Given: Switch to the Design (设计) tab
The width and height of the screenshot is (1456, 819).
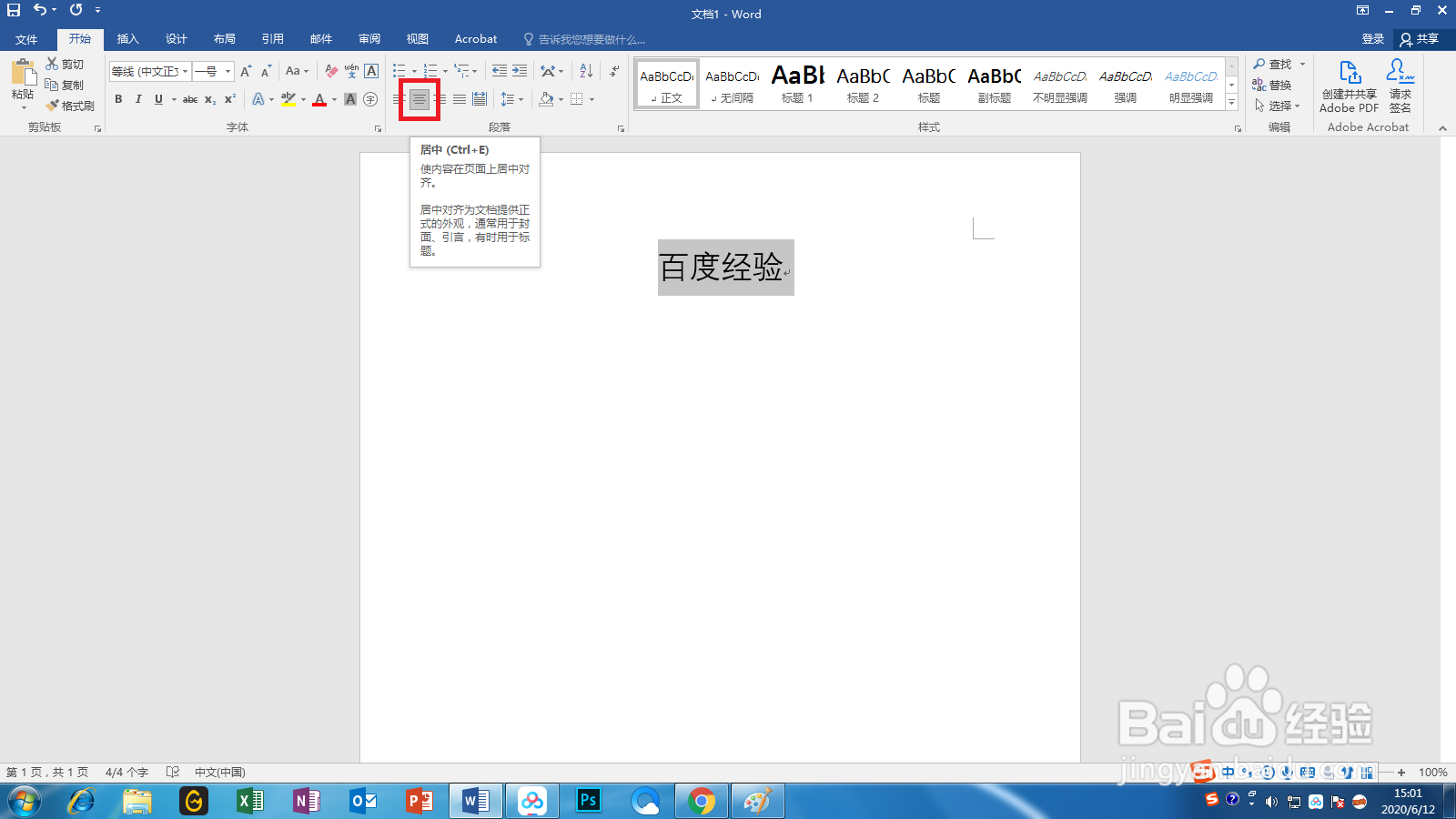Looking at the screenshot, I should pos(177,39).
